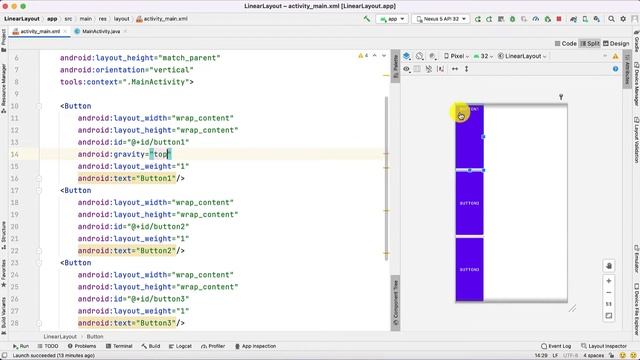This screenshot has height=360, width=640.
Task: Open the app run configuration dropdown
Action: click(392, 19)
